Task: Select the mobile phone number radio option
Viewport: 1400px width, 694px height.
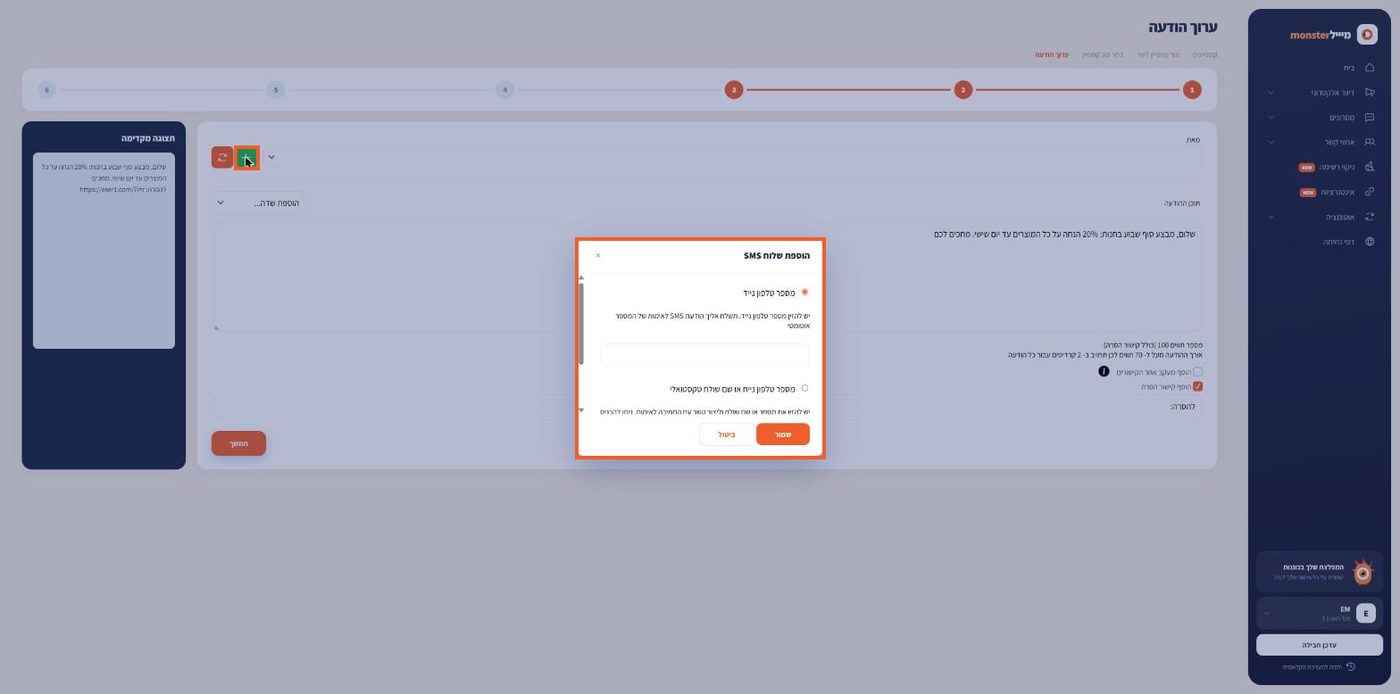Action: pyautogui.click(x=805, y=293)
